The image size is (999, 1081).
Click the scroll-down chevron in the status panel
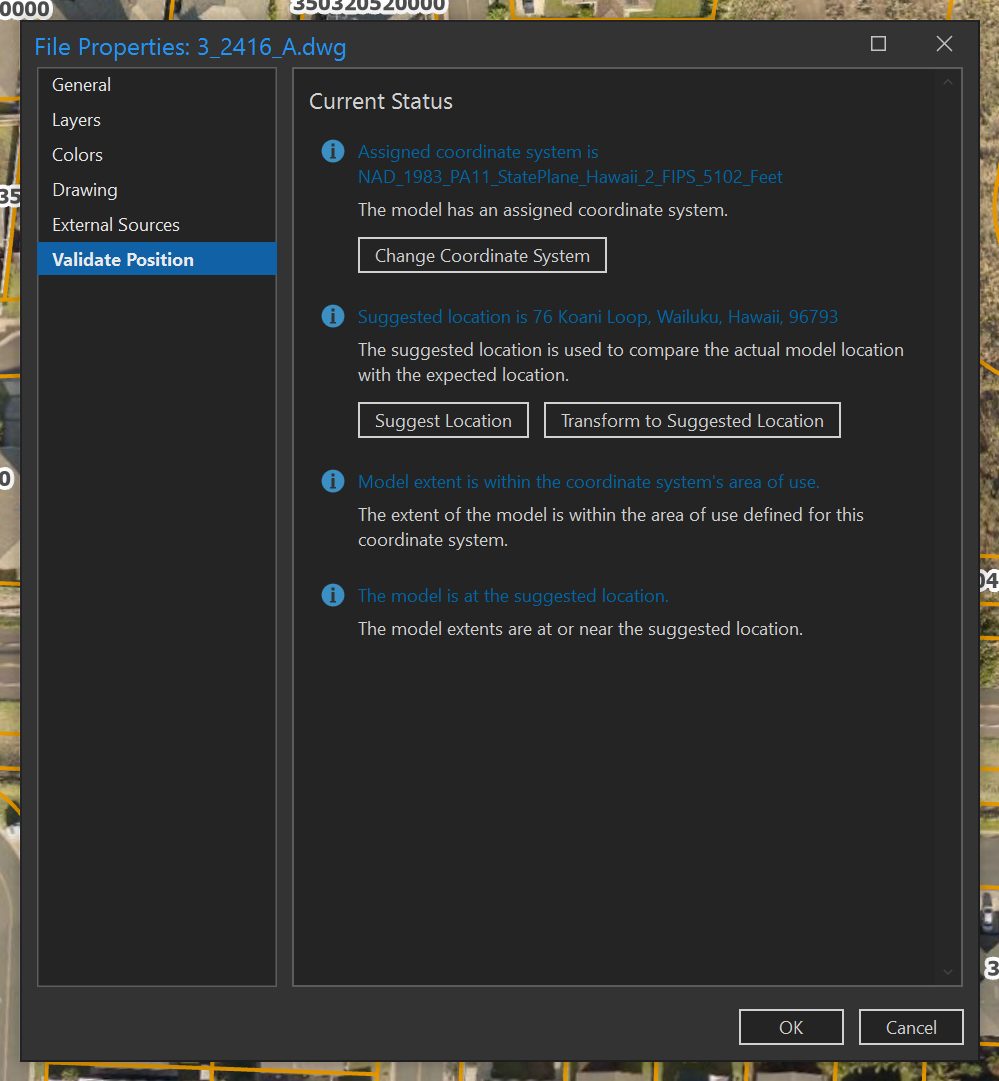[947, 971]
